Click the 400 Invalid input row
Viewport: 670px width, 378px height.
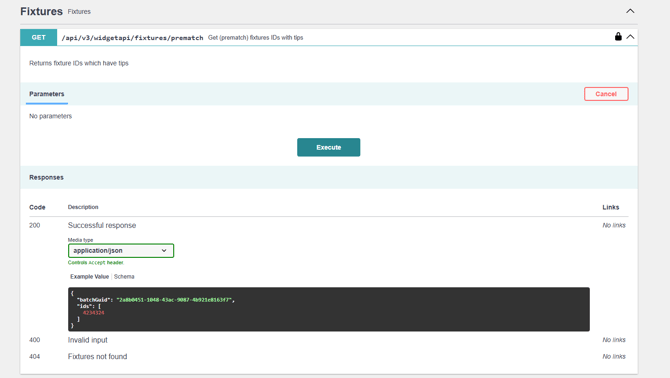[x=329, y=340]
